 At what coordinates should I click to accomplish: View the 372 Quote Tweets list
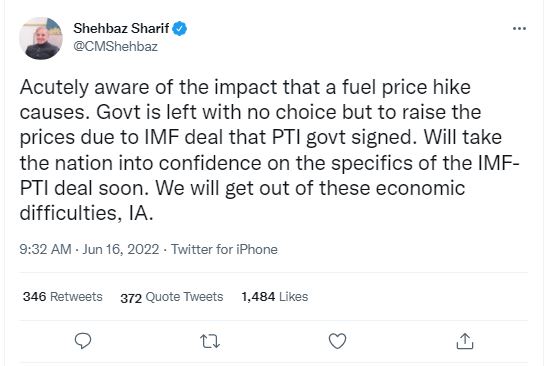172,297
